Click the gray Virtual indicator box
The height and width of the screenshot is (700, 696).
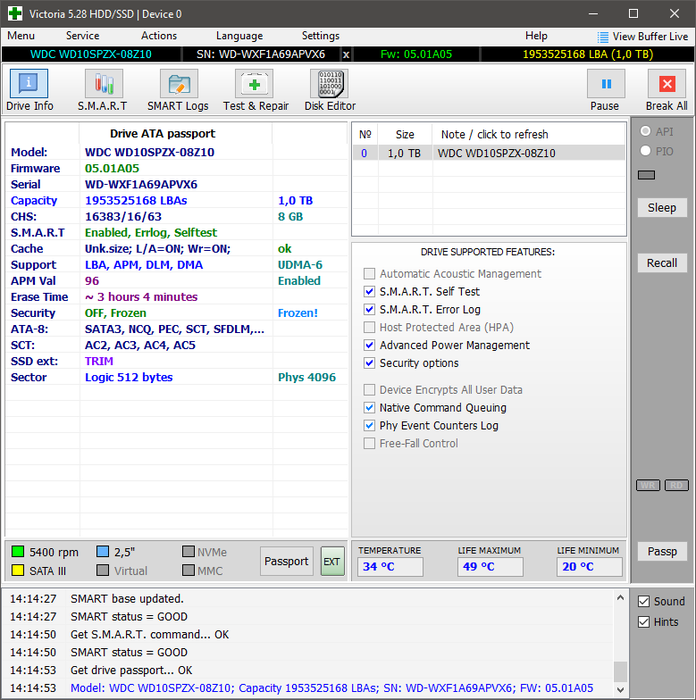pyautogui.click(x=103, y=570)
